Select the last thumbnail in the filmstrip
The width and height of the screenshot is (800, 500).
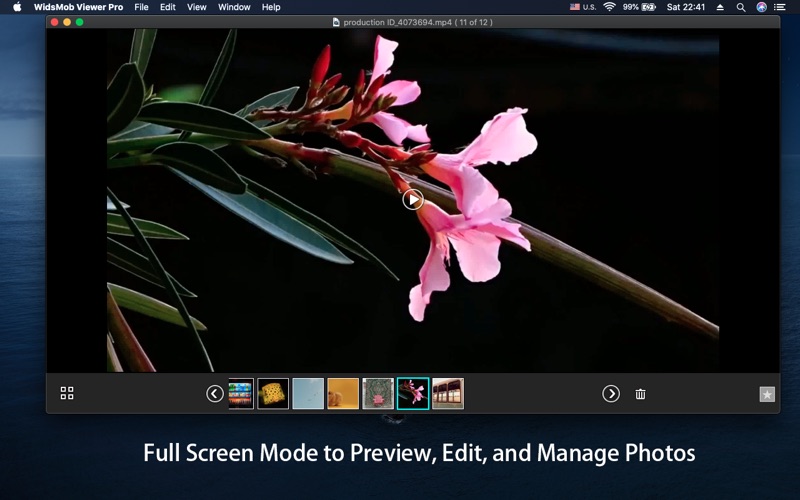click(448, 394)
